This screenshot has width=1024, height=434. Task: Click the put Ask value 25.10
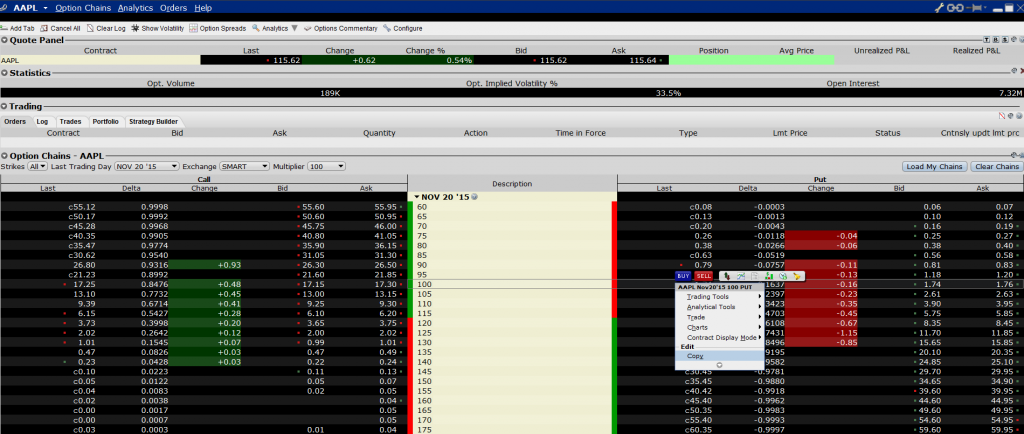click(1001, 362)
